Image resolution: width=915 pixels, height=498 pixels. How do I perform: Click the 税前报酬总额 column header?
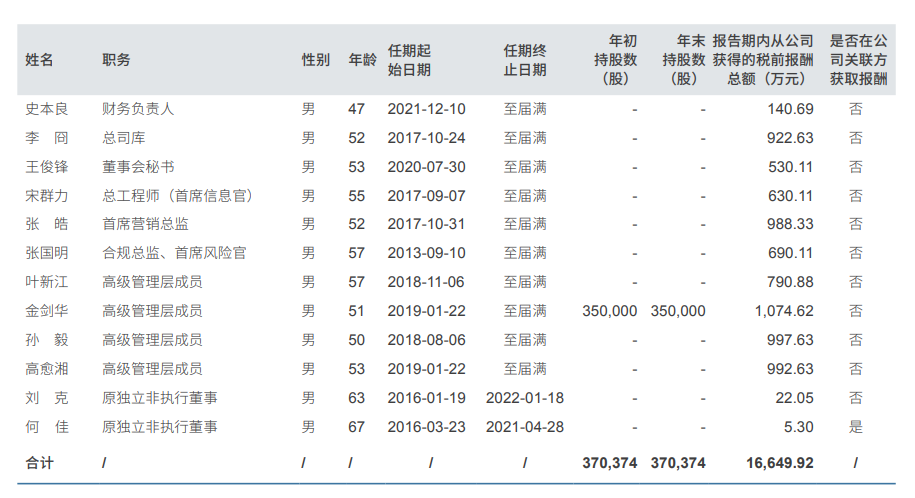[x=763, y=60]
